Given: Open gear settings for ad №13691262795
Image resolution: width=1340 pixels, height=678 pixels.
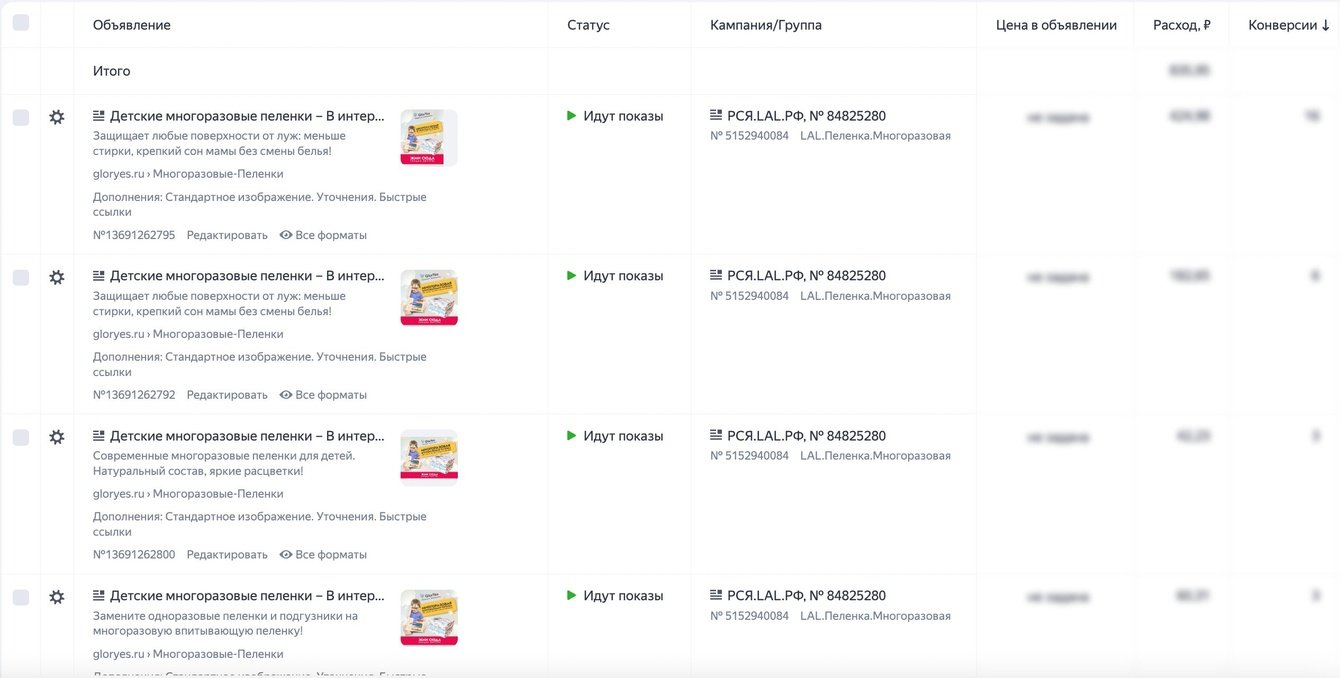Looking at the screenshot, I should (x=57, y=117).
